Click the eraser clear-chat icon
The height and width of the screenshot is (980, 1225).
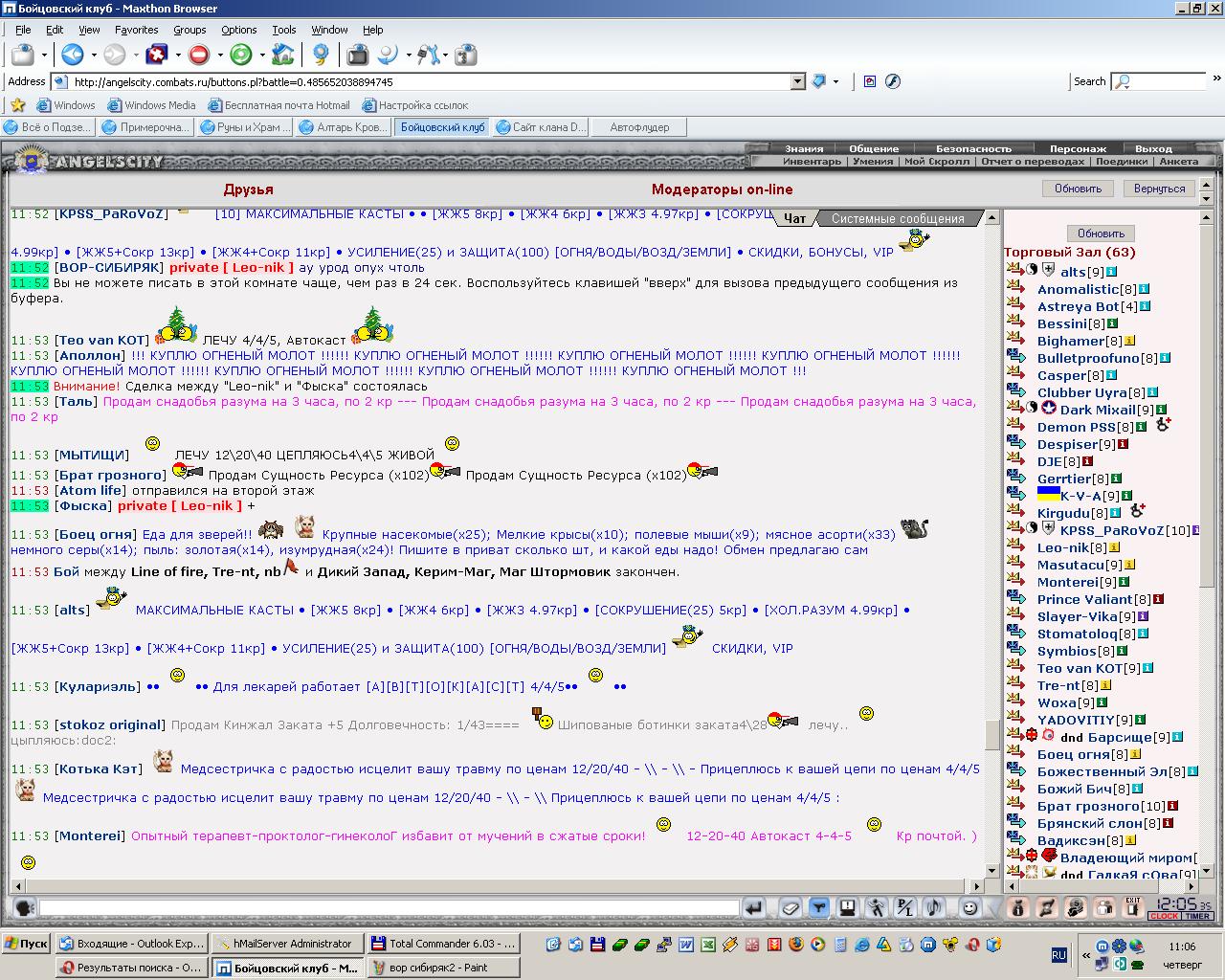point(790,907)
